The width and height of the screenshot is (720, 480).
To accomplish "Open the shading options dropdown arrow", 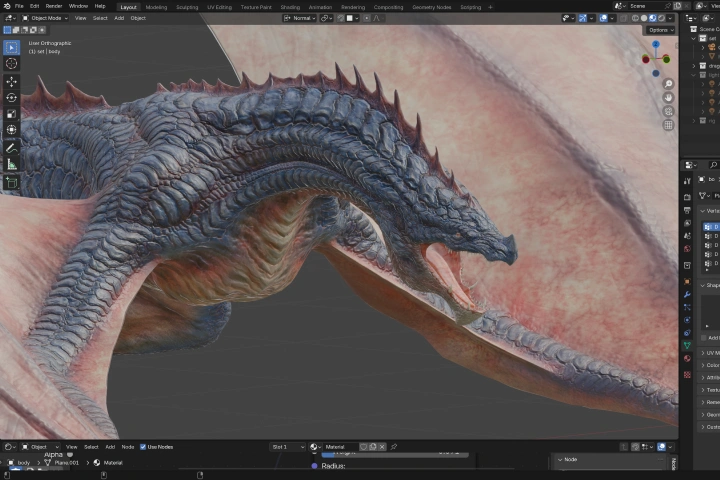I will click(x=671, y=18).
